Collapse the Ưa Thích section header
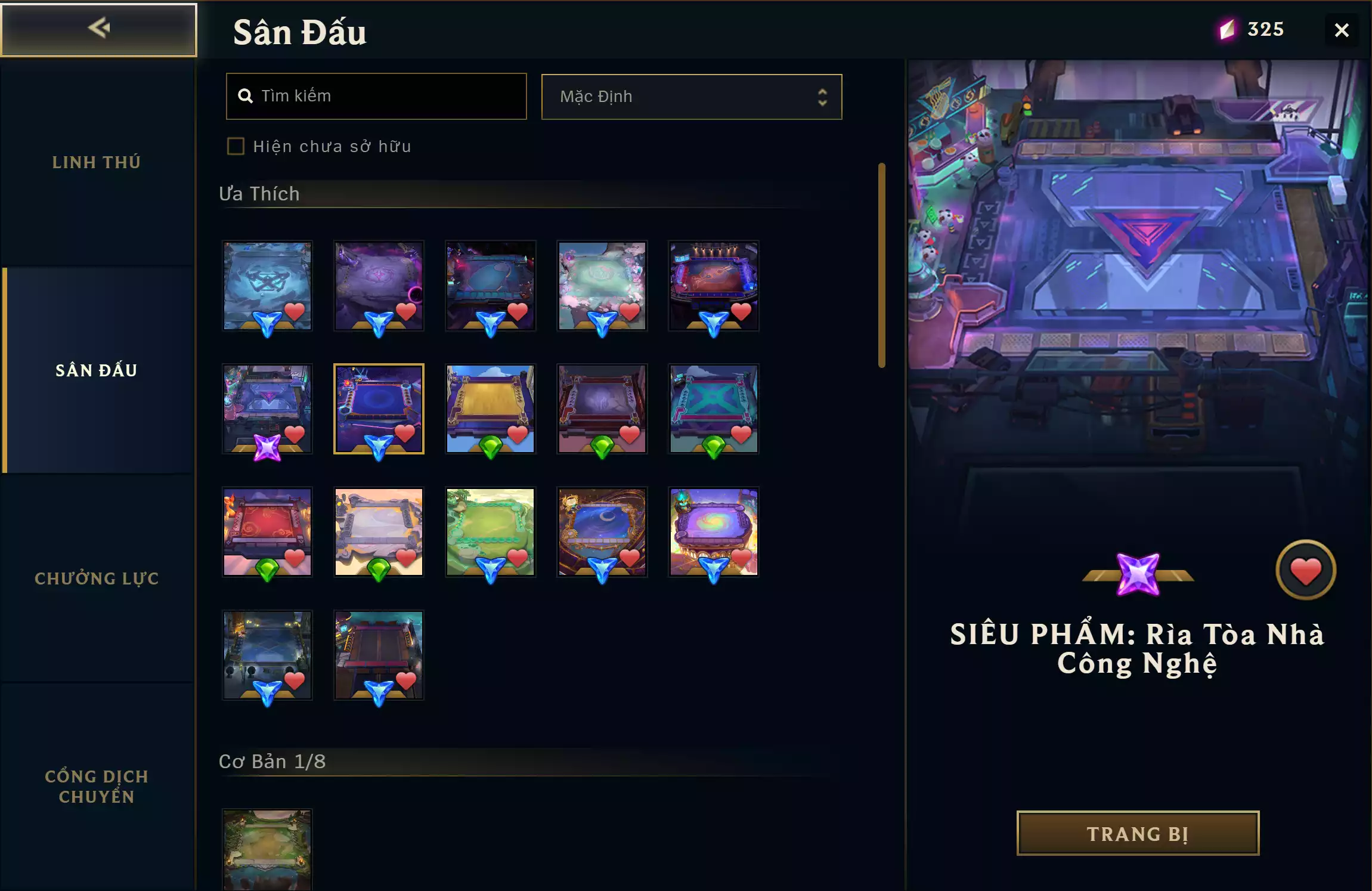 (x=259, y=194)
